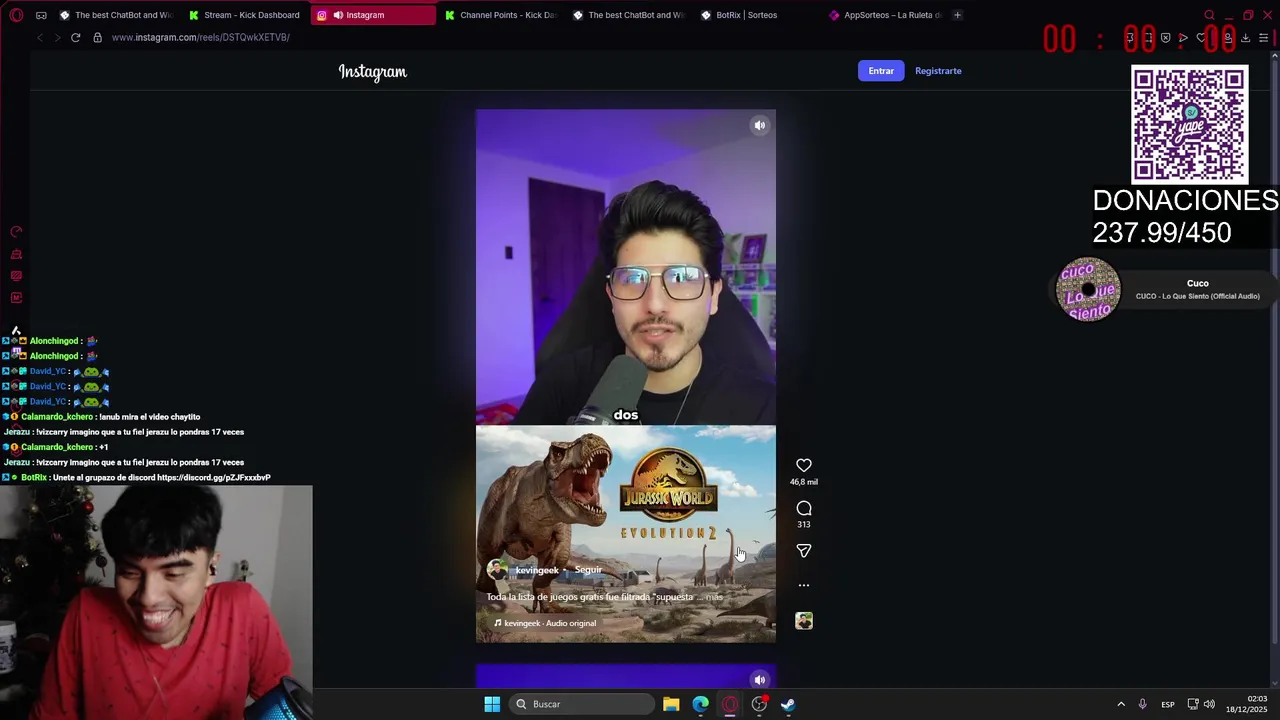Open the kevingeek username link
Image resolution: width=1280 pixels, height=720 pixels.
[x=537, y=570]
